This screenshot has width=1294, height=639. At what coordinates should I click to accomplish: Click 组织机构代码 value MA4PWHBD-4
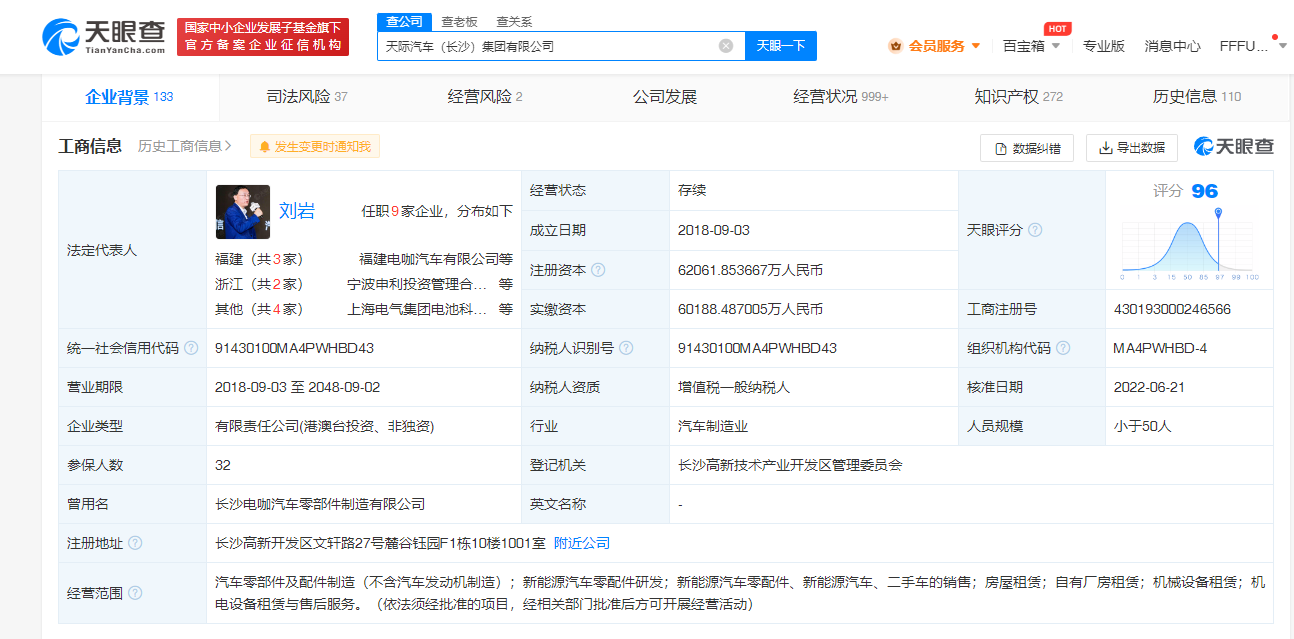pyautogui.click(x=1160, y=348)
